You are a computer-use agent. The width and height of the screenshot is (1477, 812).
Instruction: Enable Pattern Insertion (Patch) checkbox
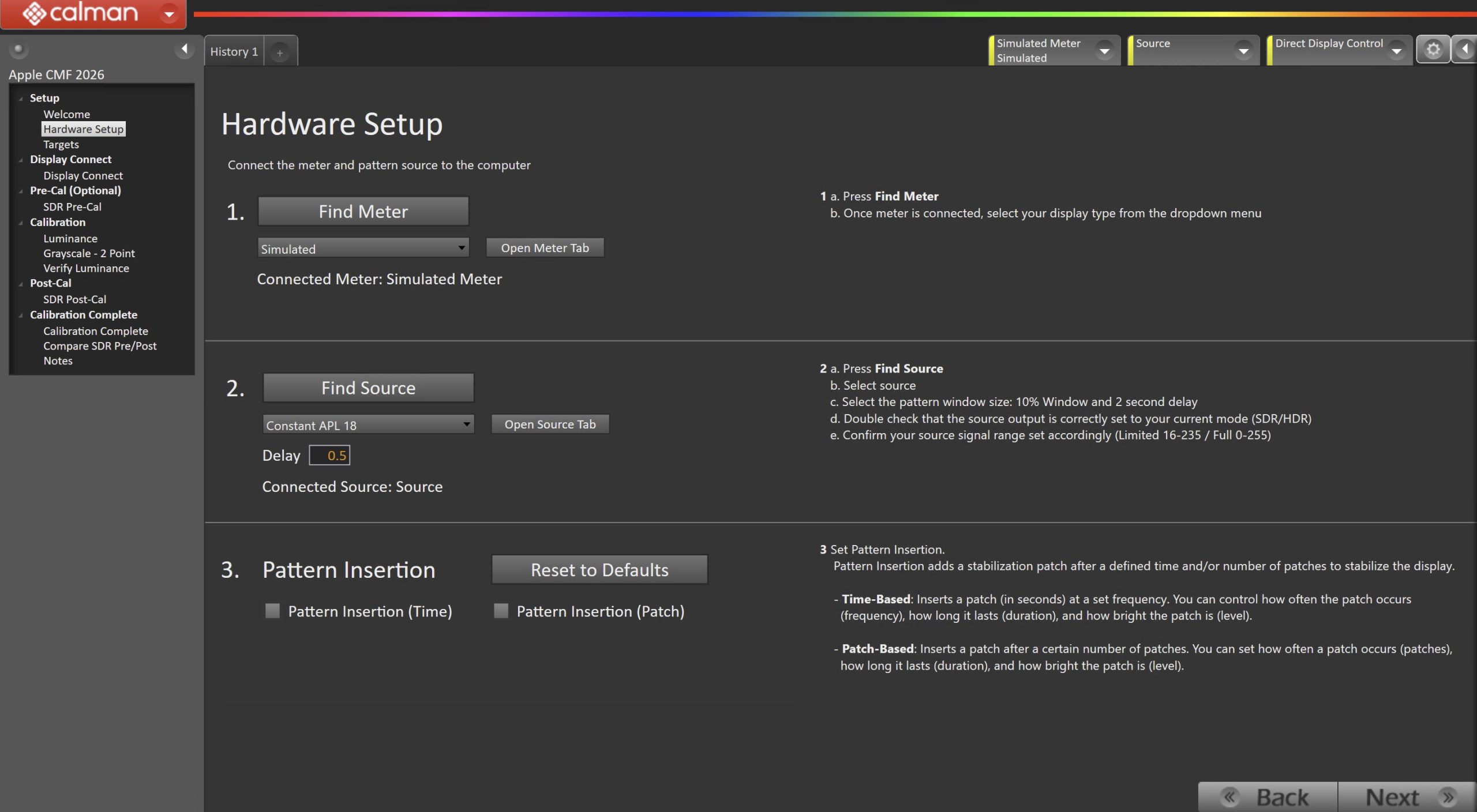click(501, 611)
